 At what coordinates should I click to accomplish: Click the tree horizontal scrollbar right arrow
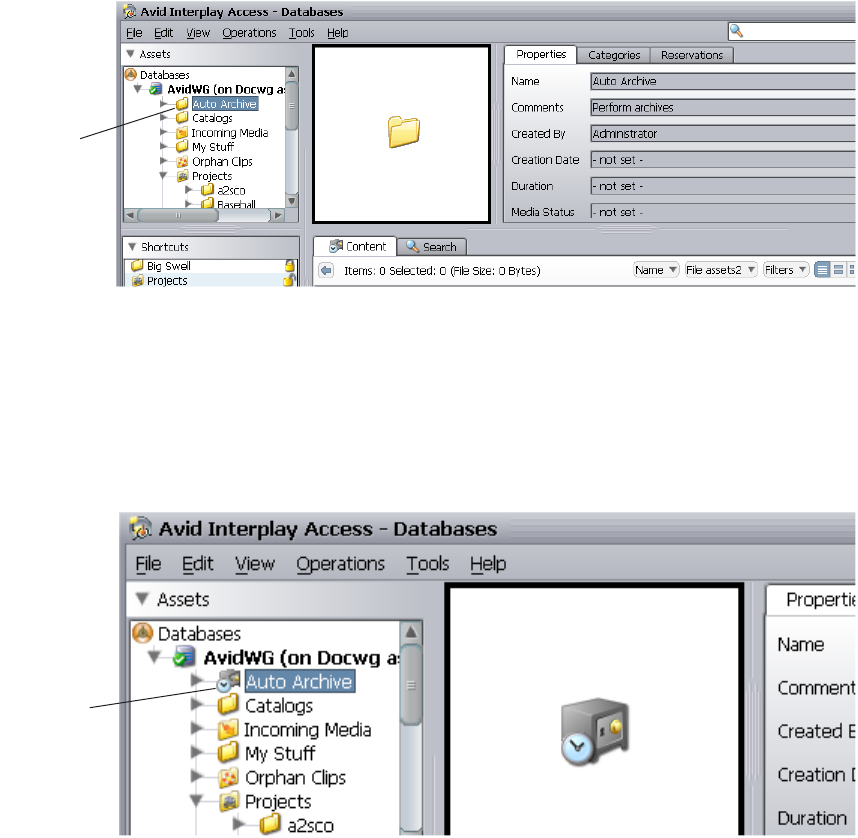[x=279, y=215]
